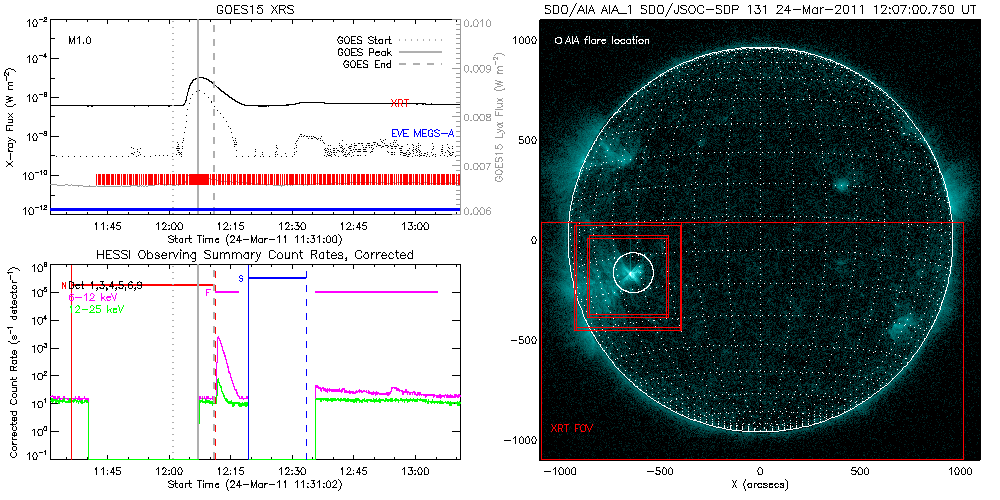Viewport: 1000px width, 500px height.
Task: Click the X (arcsecs) axis label
Action: [x=760, y=484]
